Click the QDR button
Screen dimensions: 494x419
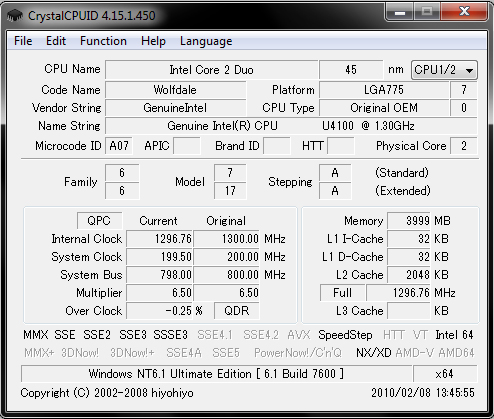236,310
